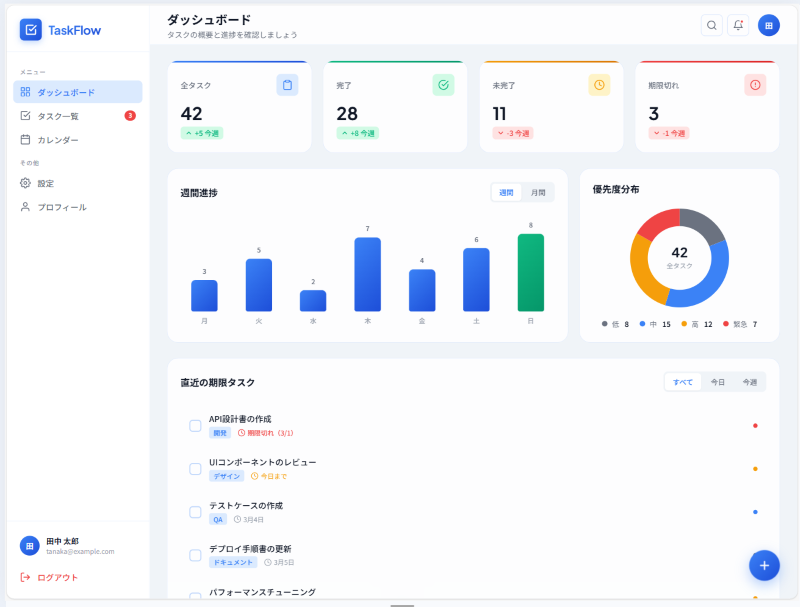Click the clipboard icon on 全タスク card
Viewport: 800px width, 607px height.
(287, 85)
